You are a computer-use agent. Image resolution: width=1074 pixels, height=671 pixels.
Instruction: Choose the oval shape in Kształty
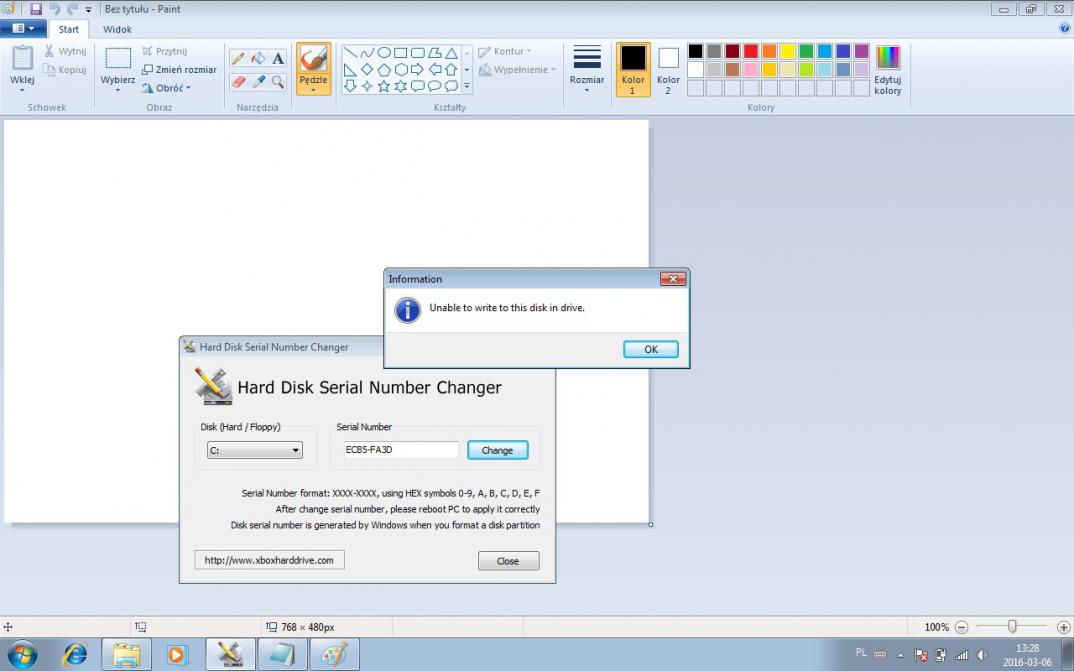pos(384,53)
